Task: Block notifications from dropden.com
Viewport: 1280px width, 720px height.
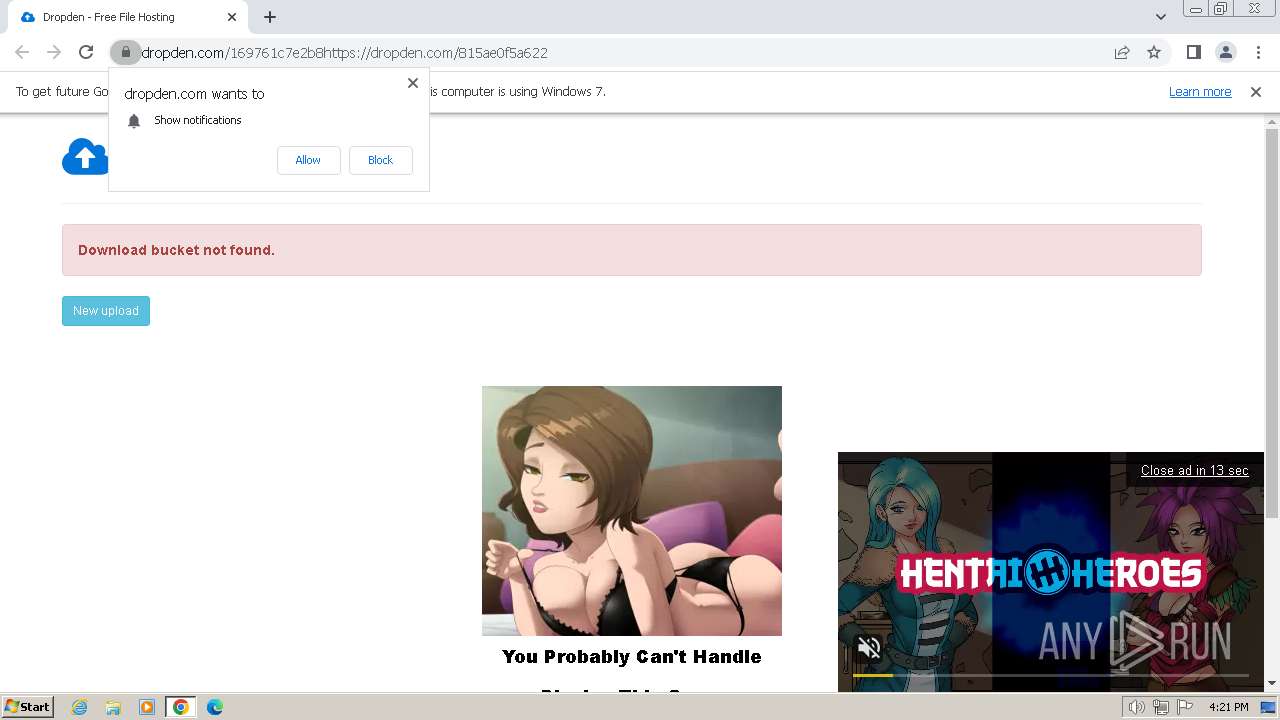Action: click(x=380, y=160)
